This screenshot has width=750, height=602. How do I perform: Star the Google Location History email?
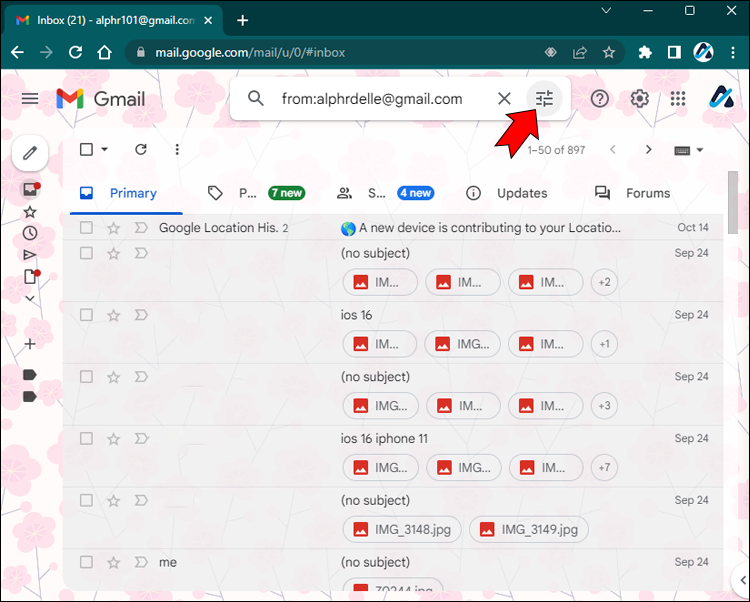(x=113, y=228)
